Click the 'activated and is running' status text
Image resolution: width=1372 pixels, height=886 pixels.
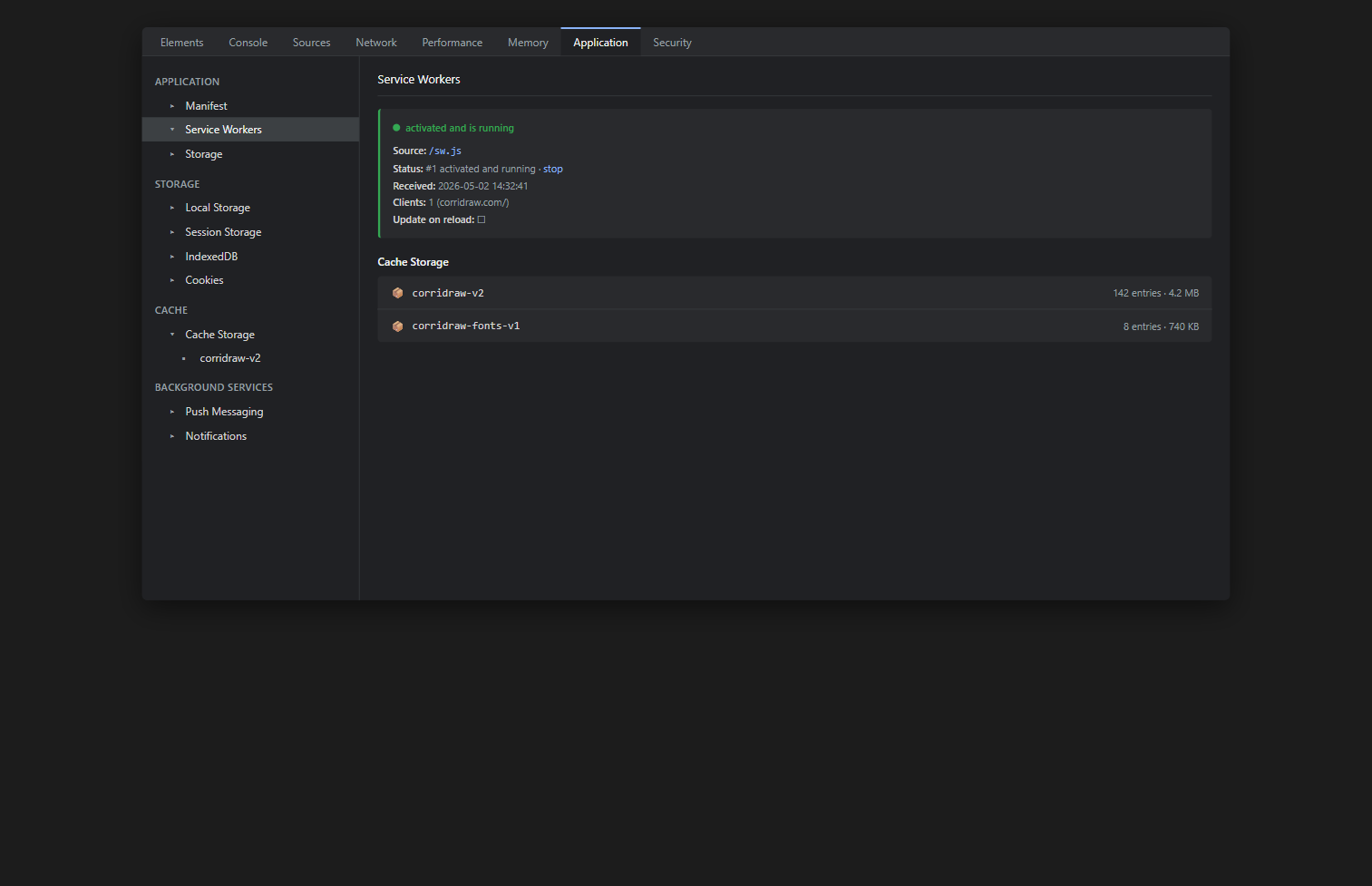pyautogui.click(x=460, y=128)
